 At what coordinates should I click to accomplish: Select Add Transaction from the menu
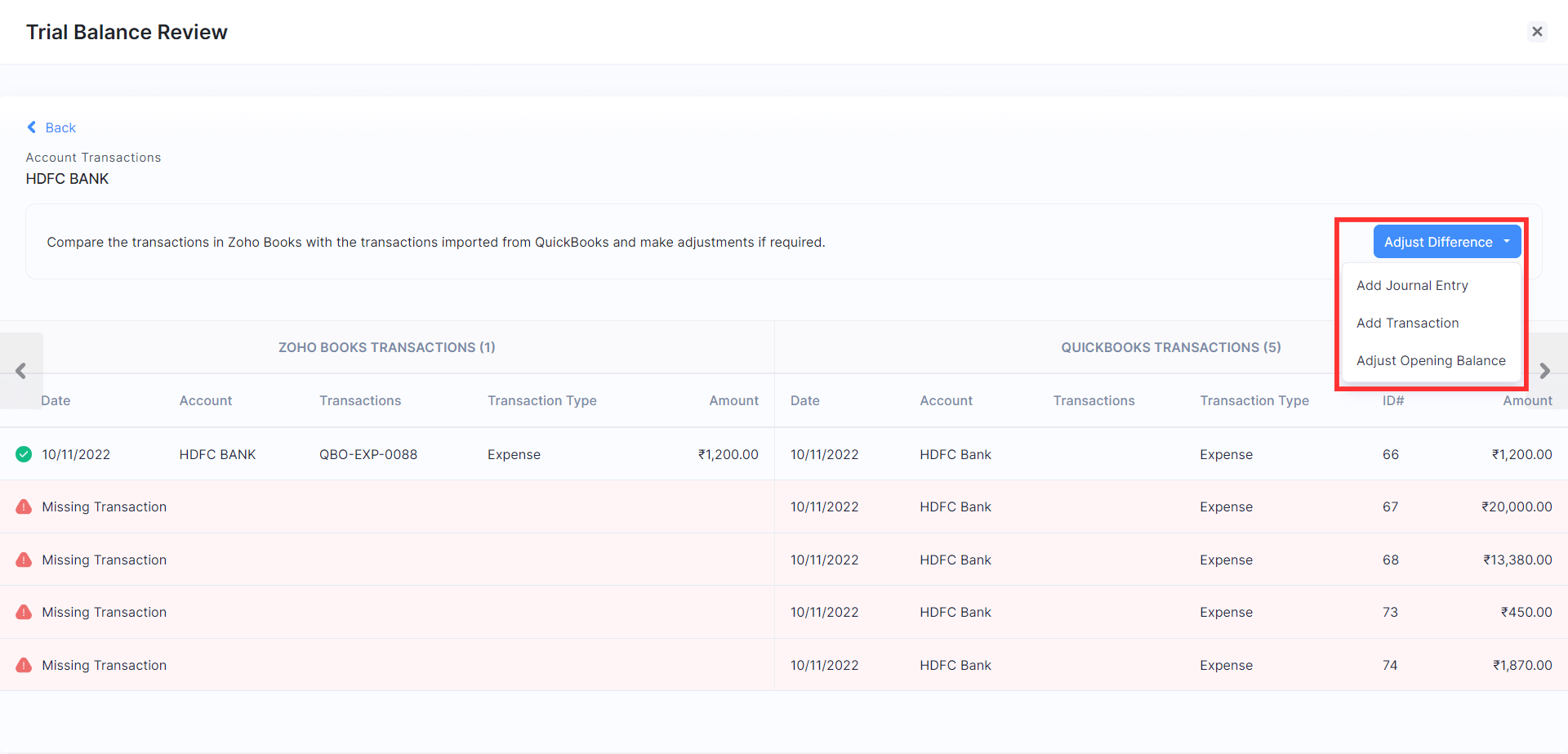tap(1407, 323)
